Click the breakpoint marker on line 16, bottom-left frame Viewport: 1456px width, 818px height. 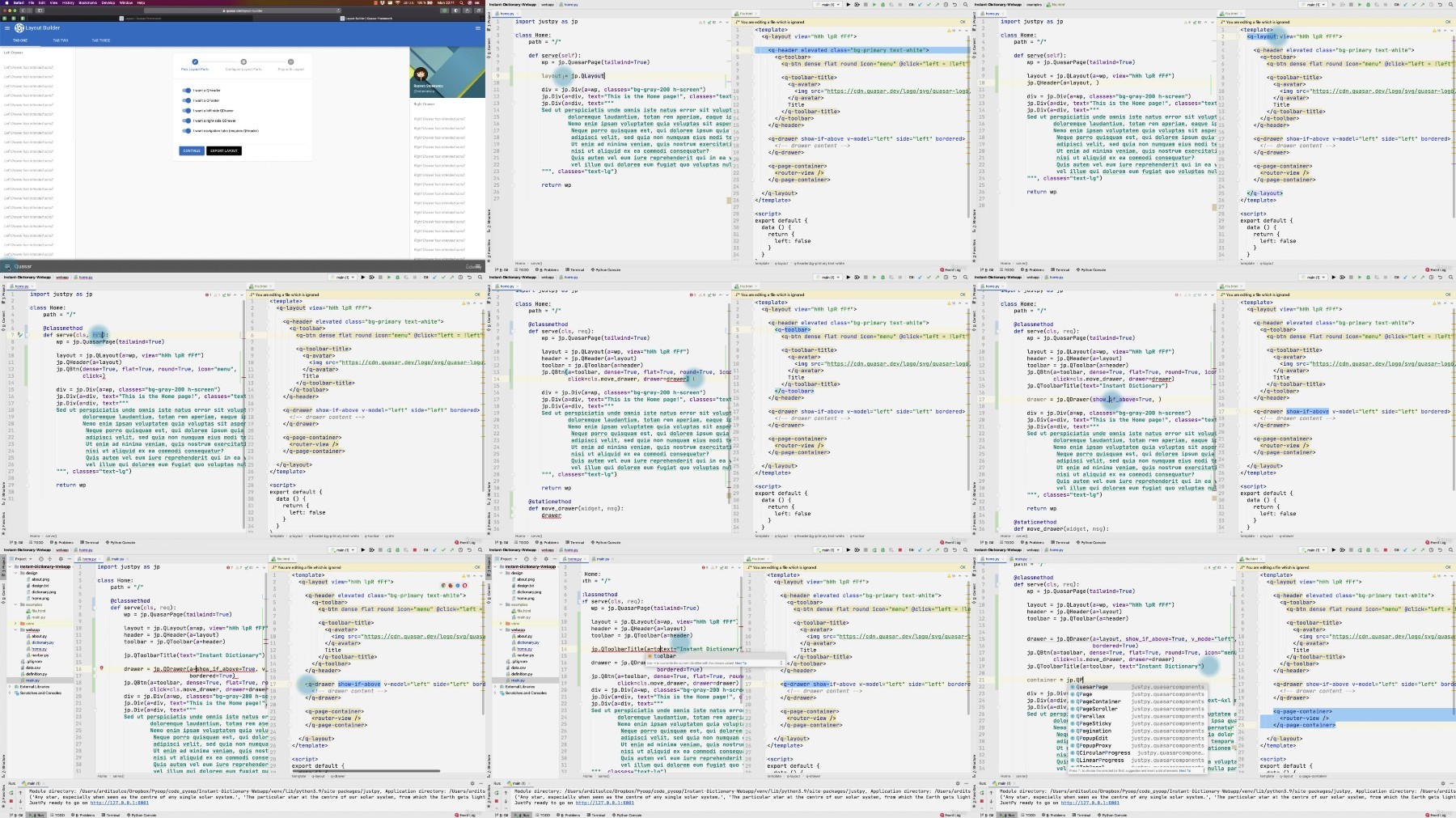(102, 669)
